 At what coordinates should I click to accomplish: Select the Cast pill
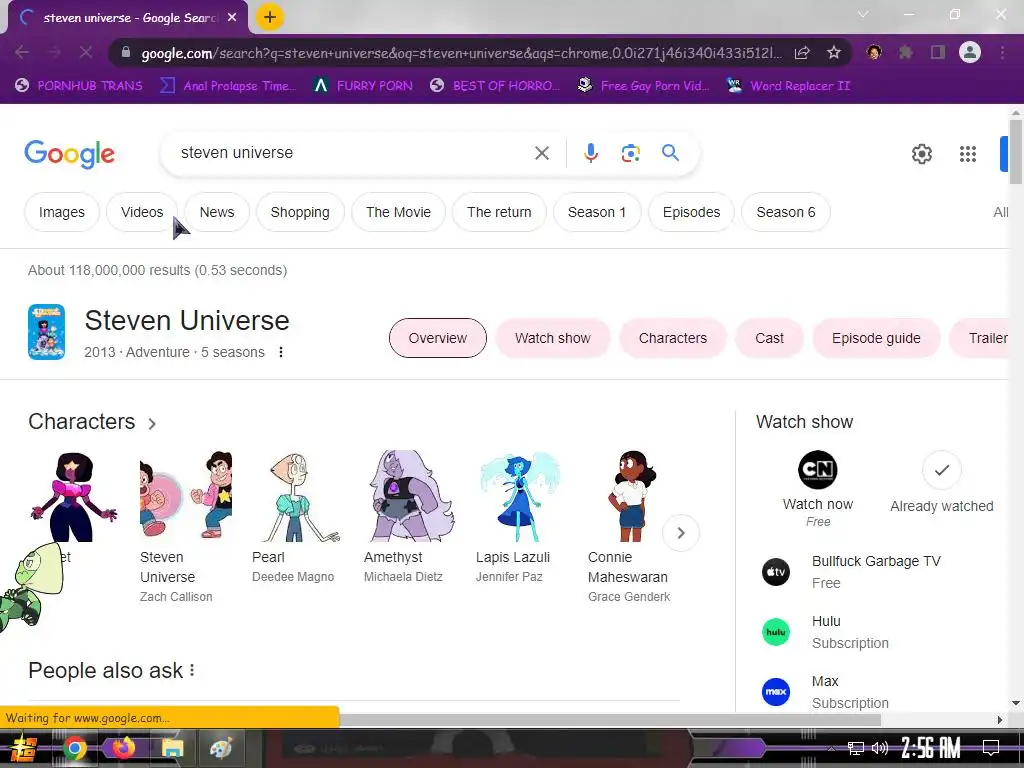pyautogui.click(x=769, y=338)
